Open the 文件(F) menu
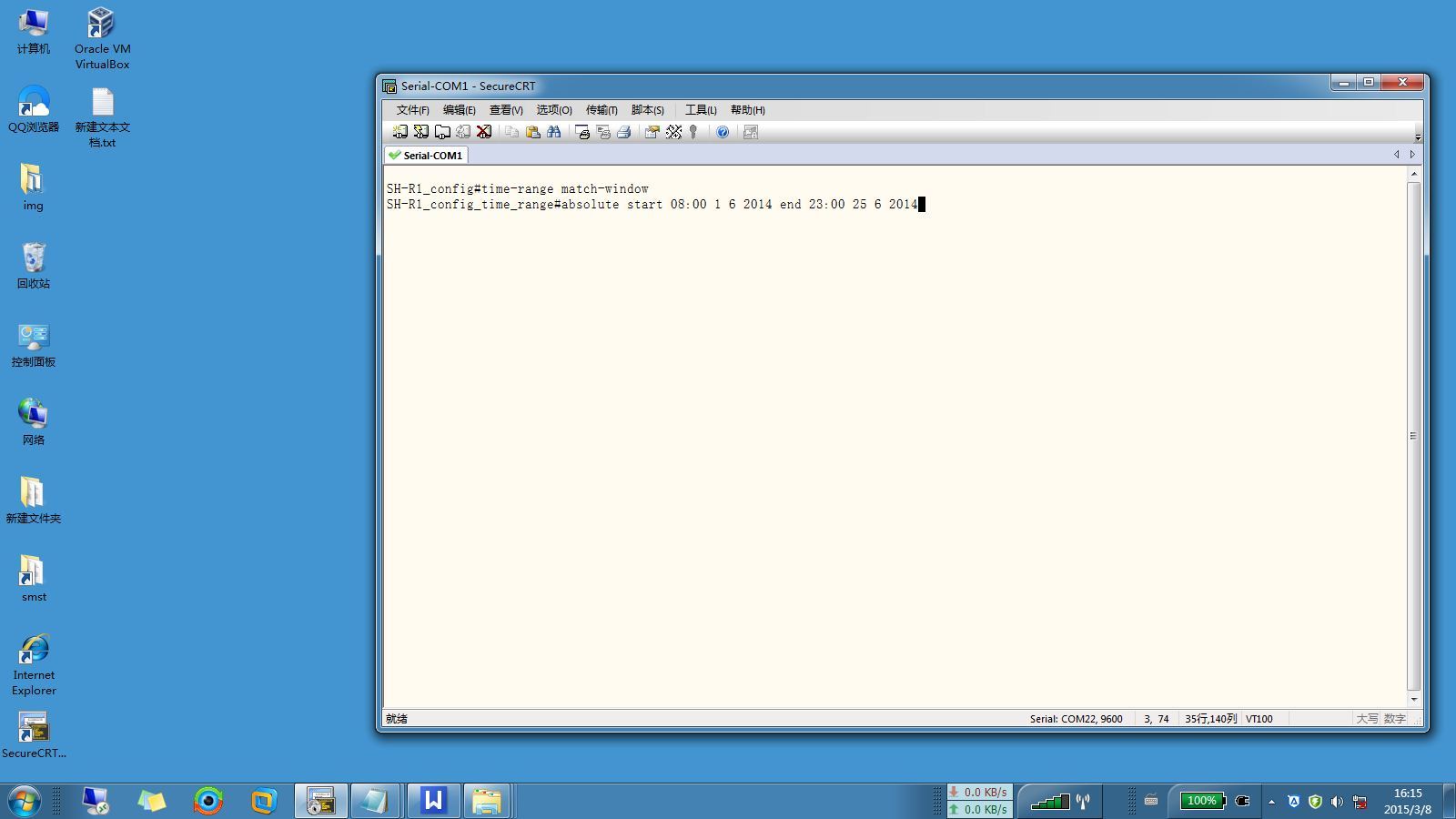 click(x=412, y=110)
